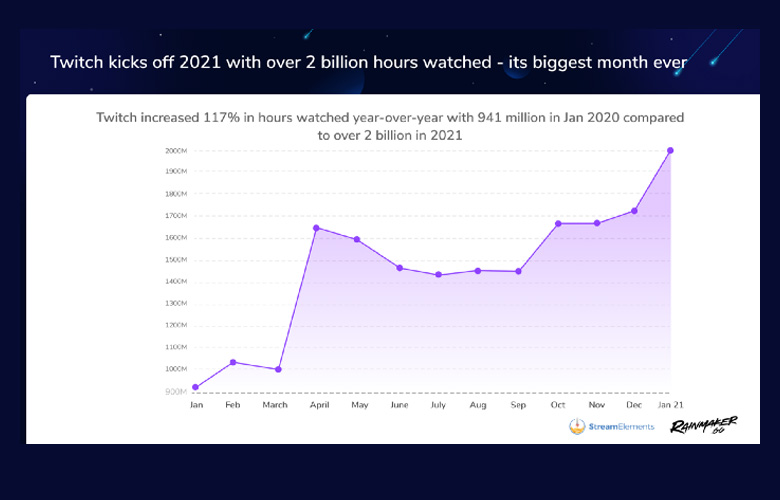This screenshot has width=780, height=500.
Task: Click the 1700M y-axis label
Action: pyautogui.click(x=176, y=216)
